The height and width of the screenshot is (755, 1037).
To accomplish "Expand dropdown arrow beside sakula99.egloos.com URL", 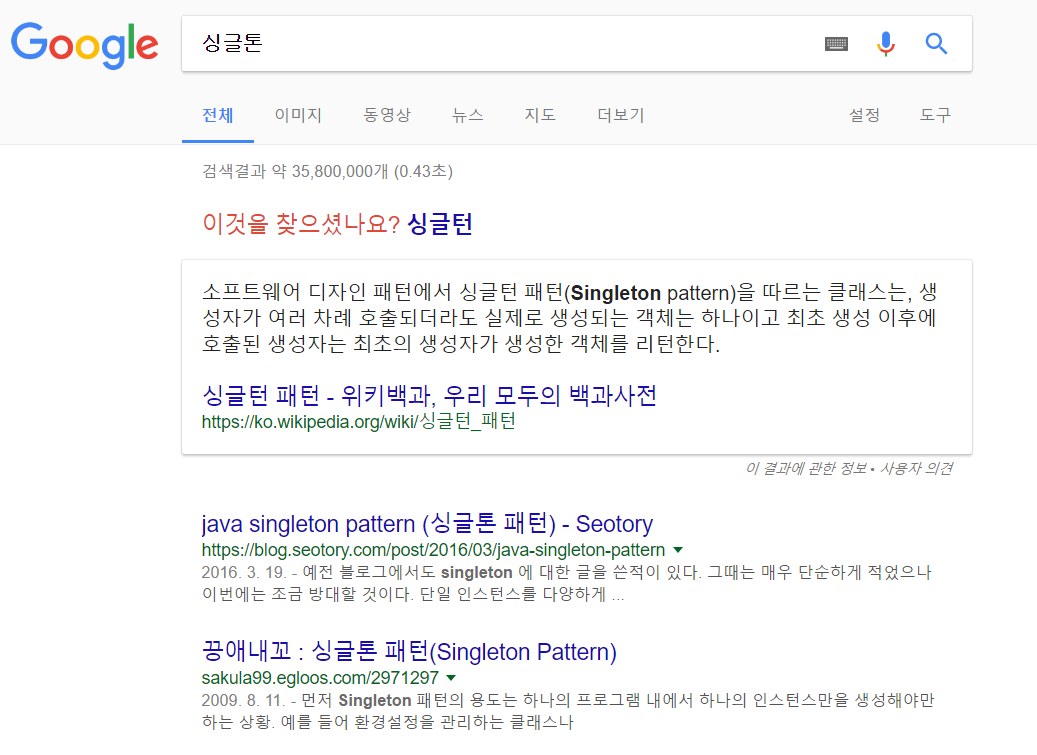I will pyautogui.click(x=451, y=678).
